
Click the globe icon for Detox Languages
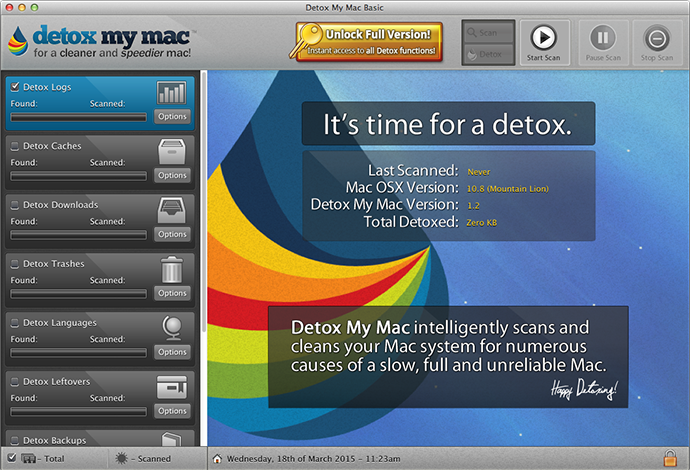[172, 328]
